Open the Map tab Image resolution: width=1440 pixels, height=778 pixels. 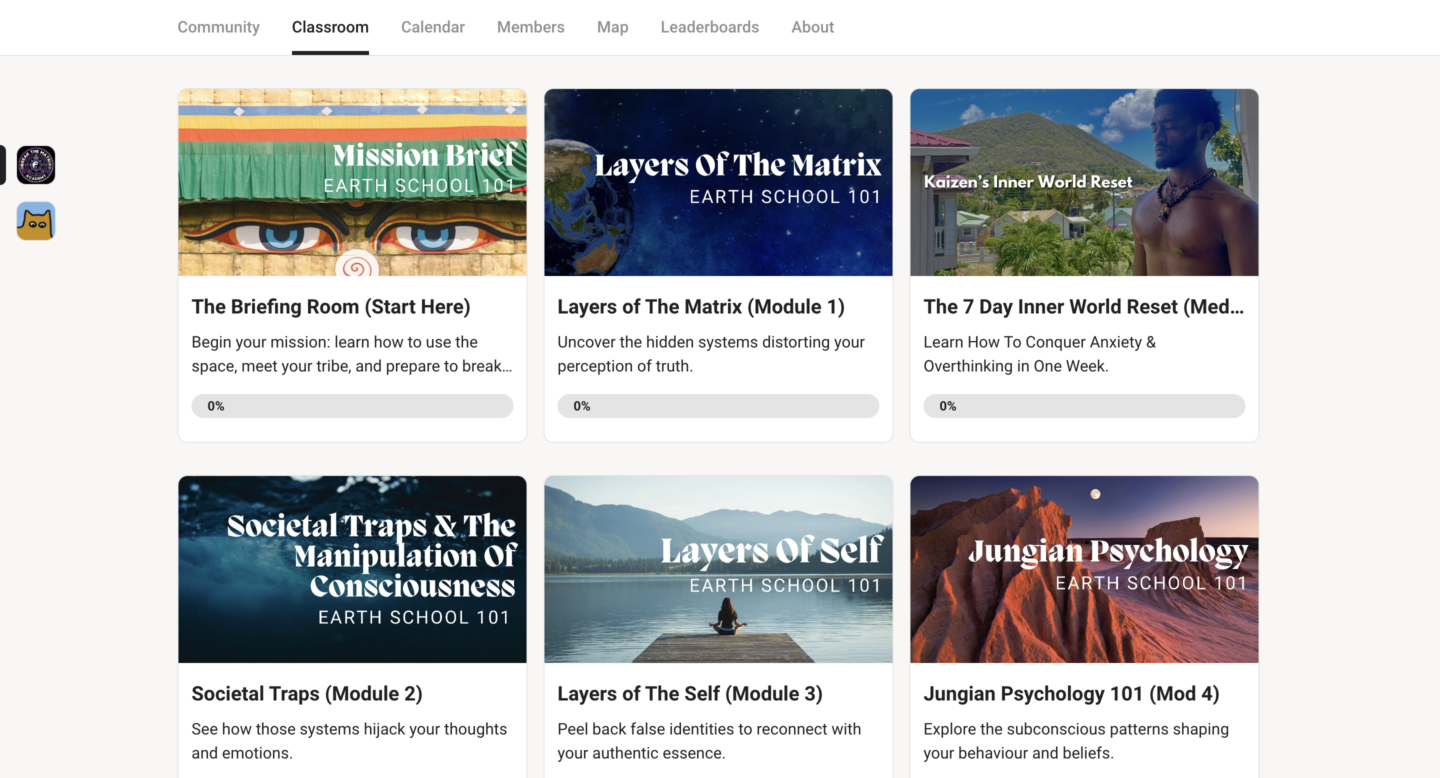(x=612, y=27)
